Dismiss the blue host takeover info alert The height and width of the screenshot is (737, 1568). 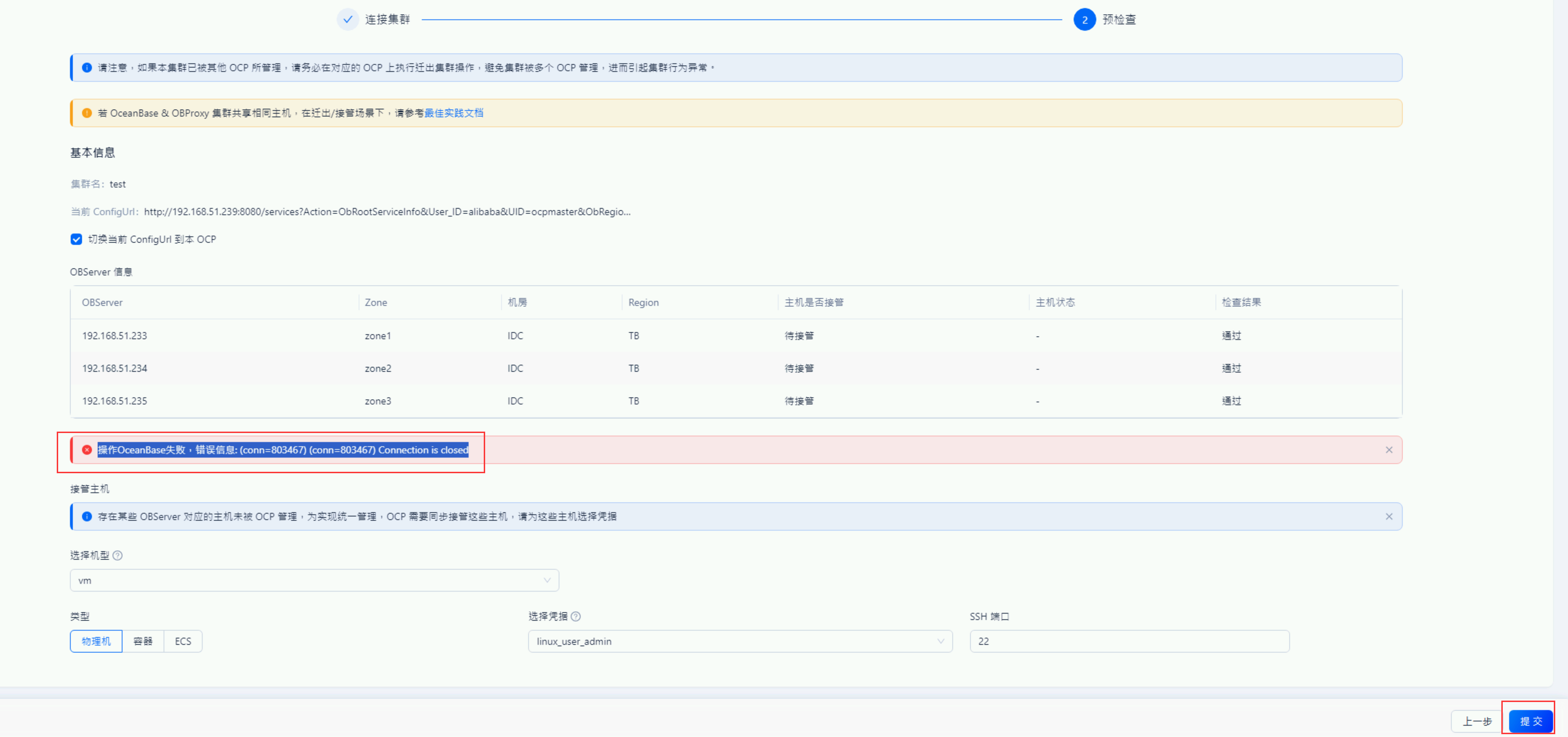tap(1388, 516)
